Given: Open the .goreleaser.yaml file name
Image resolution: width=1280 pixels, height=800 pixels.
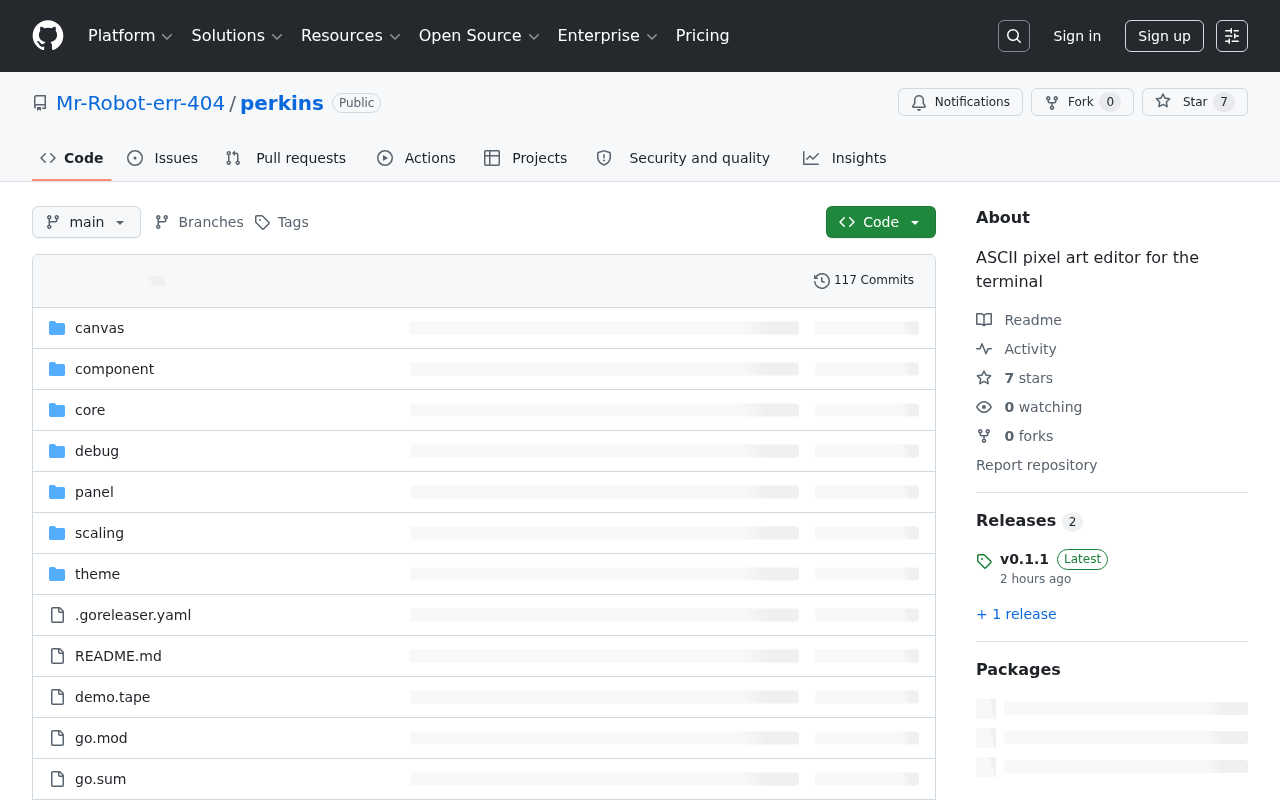Looking at the screenshot, I should tap(133, 615).
